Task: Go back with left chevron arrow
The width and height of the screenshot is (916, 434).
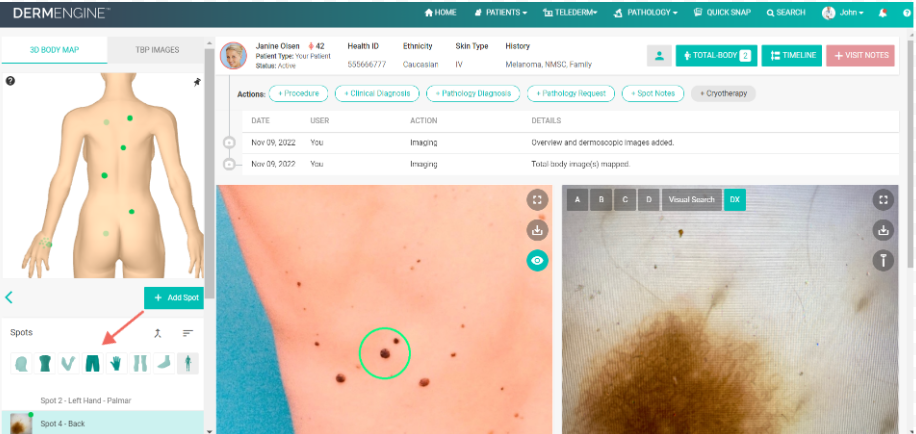Action: (x=9, y=297)
